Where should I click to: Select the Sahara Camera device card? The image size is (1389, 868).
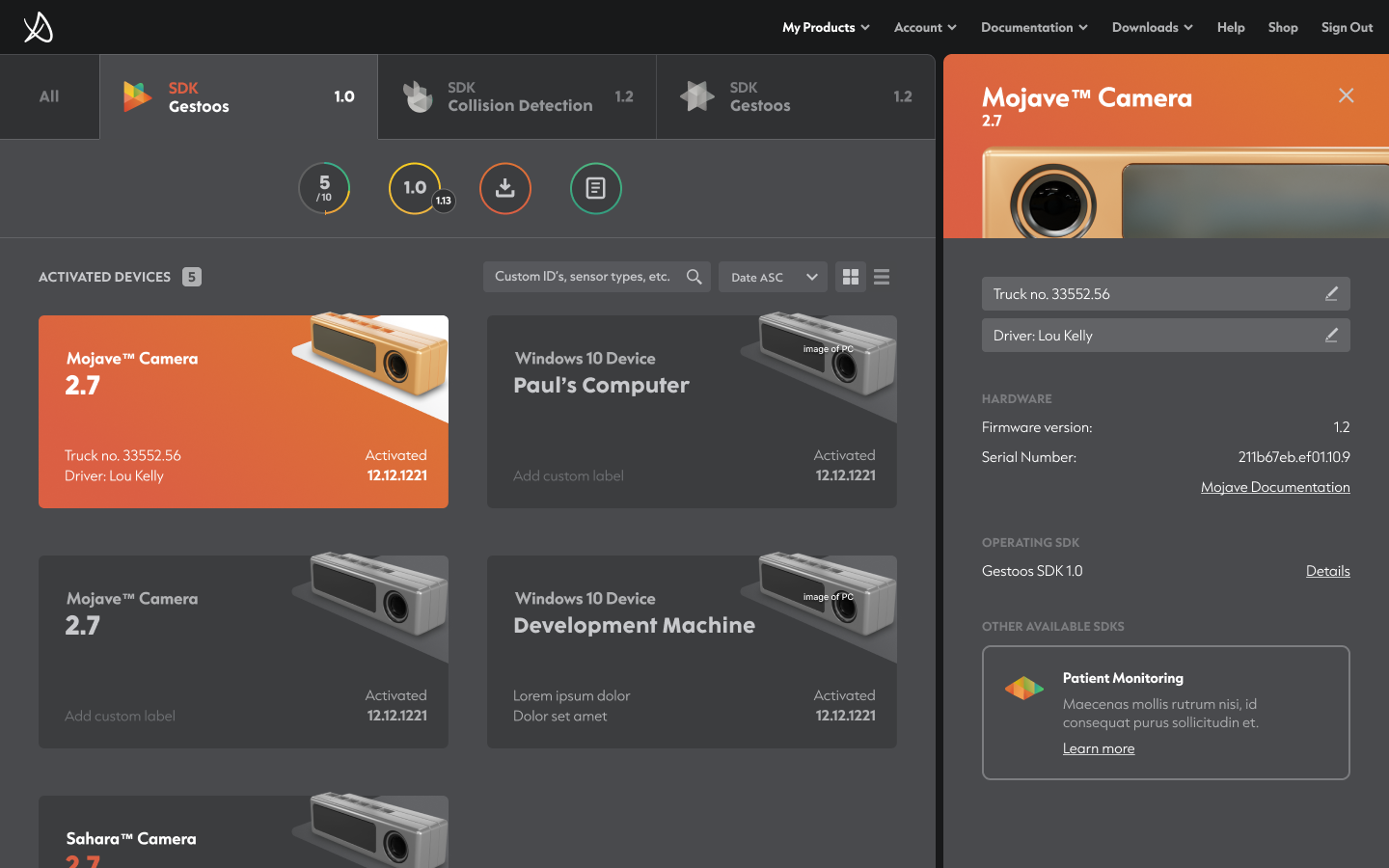pyautogui.click(x=243, y=831)
